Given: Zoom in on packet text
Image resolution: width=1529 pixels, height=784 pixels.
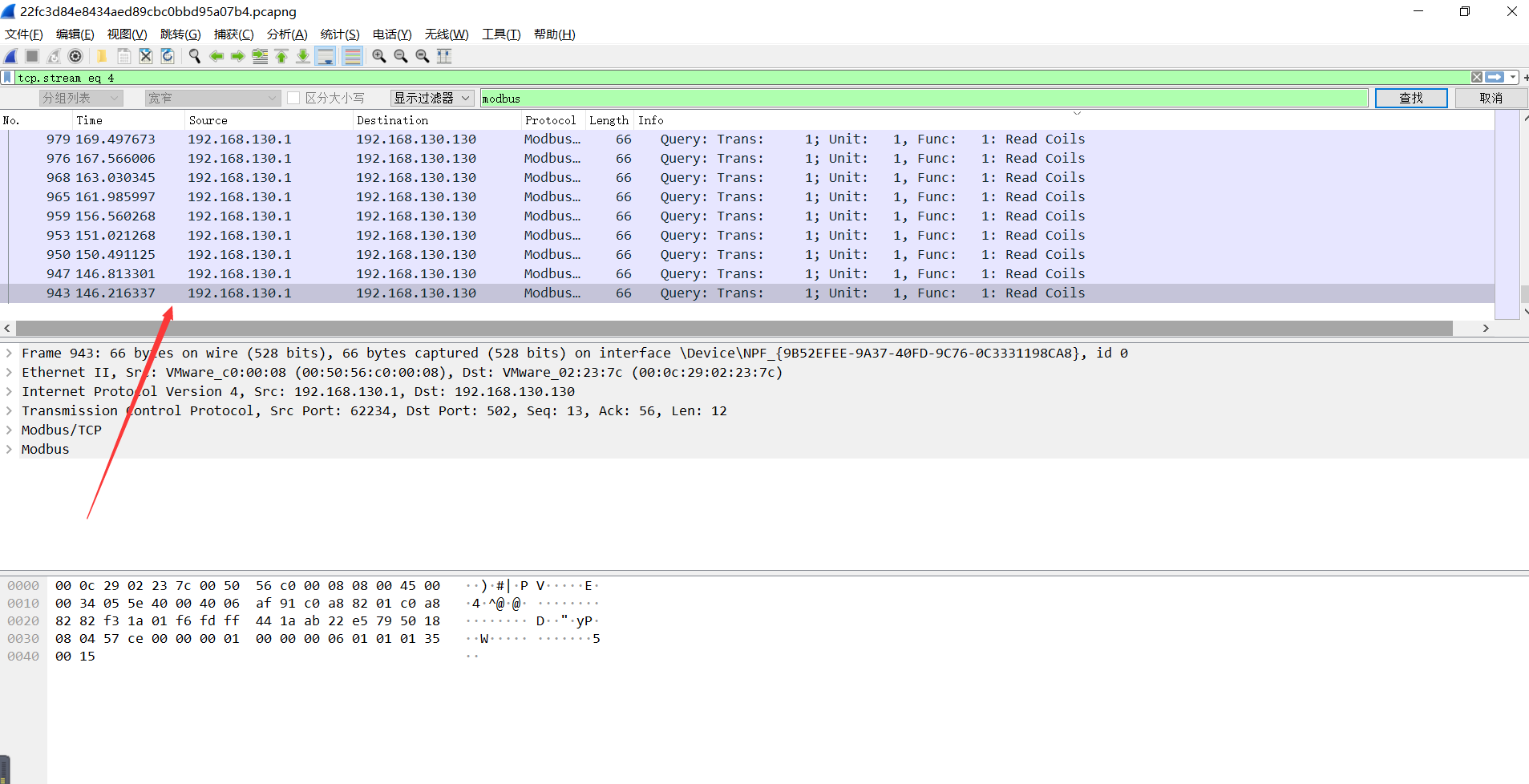Looking at the screenshot, I should pyautogui.click(x=379, y=56).
